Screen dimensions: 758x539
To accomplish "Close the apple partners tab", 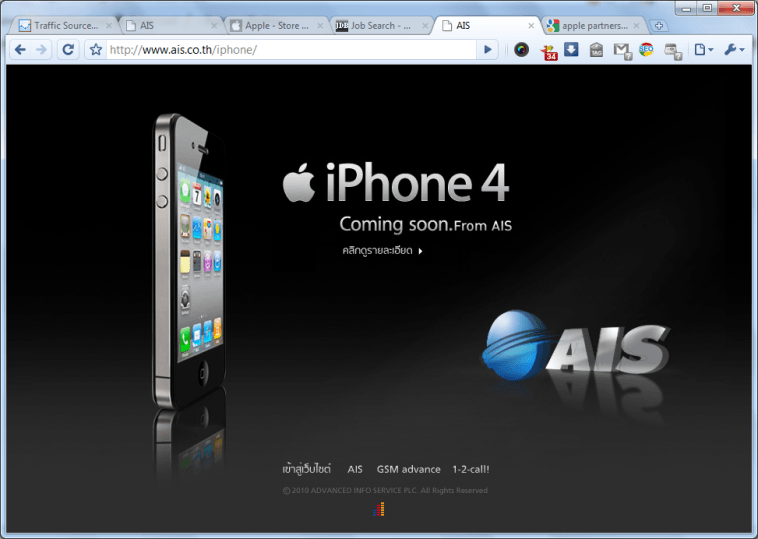I will (x=635, y=25).
